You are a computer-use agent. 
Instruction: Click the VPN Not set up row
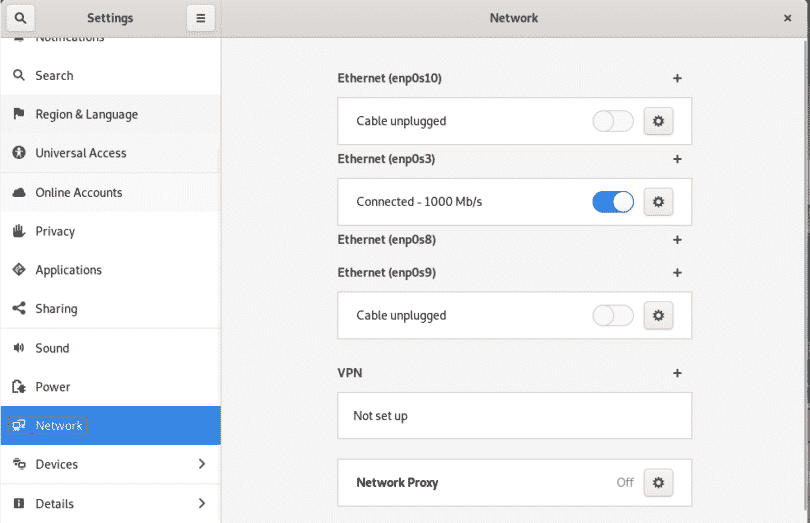click(515, 416)
